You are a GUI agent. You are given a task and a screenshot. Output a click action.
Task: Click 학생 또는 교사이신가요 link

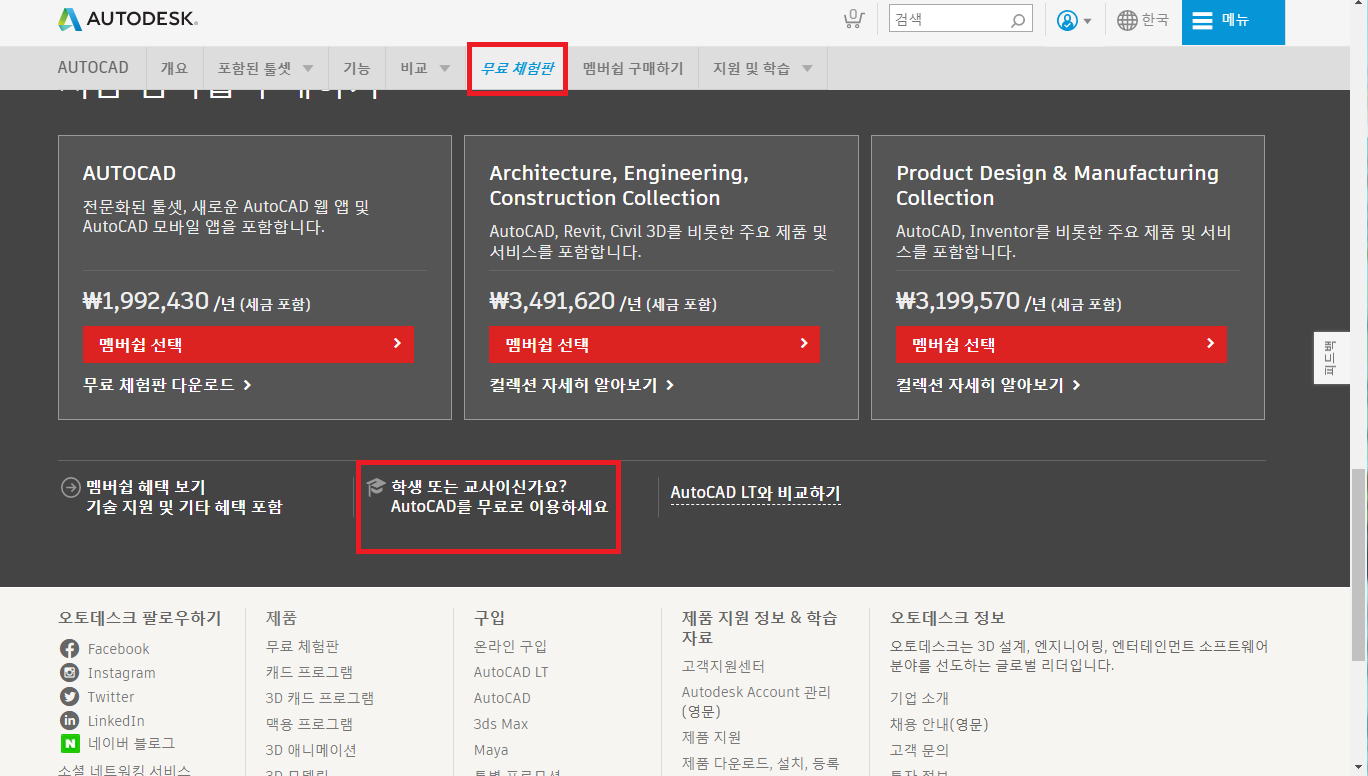point(479,487)
